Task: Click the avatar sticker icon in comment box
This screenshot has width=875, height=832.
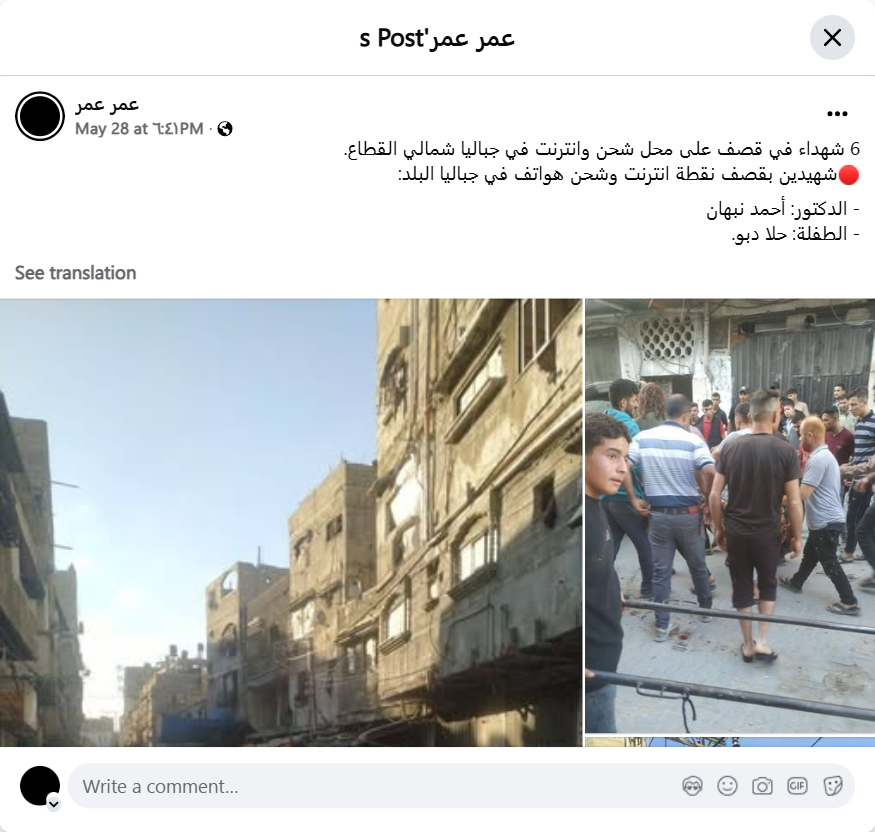Action: 692,786
